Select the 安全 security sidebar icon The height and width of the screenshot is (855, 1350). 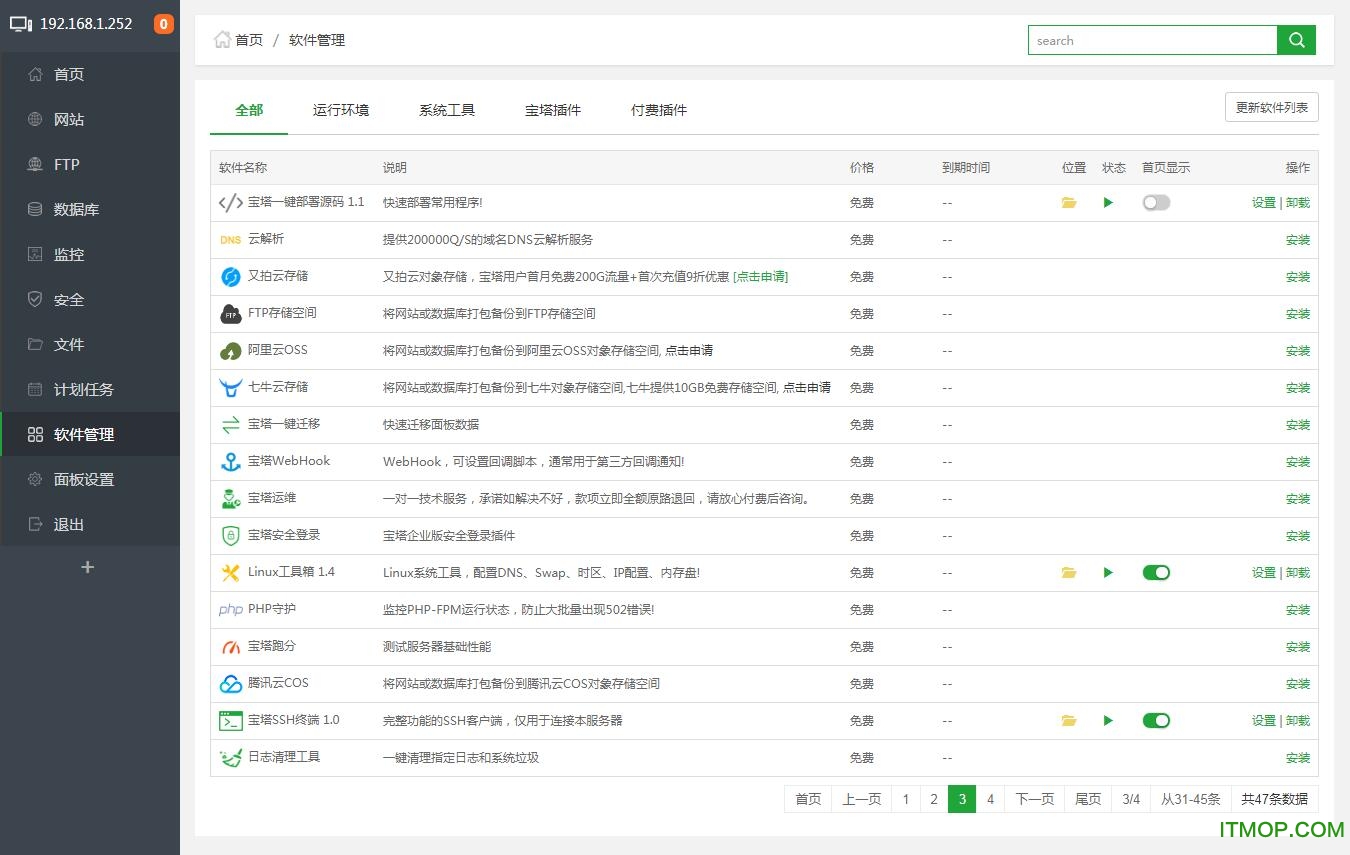pyautogui.click(x=38, y=299)
